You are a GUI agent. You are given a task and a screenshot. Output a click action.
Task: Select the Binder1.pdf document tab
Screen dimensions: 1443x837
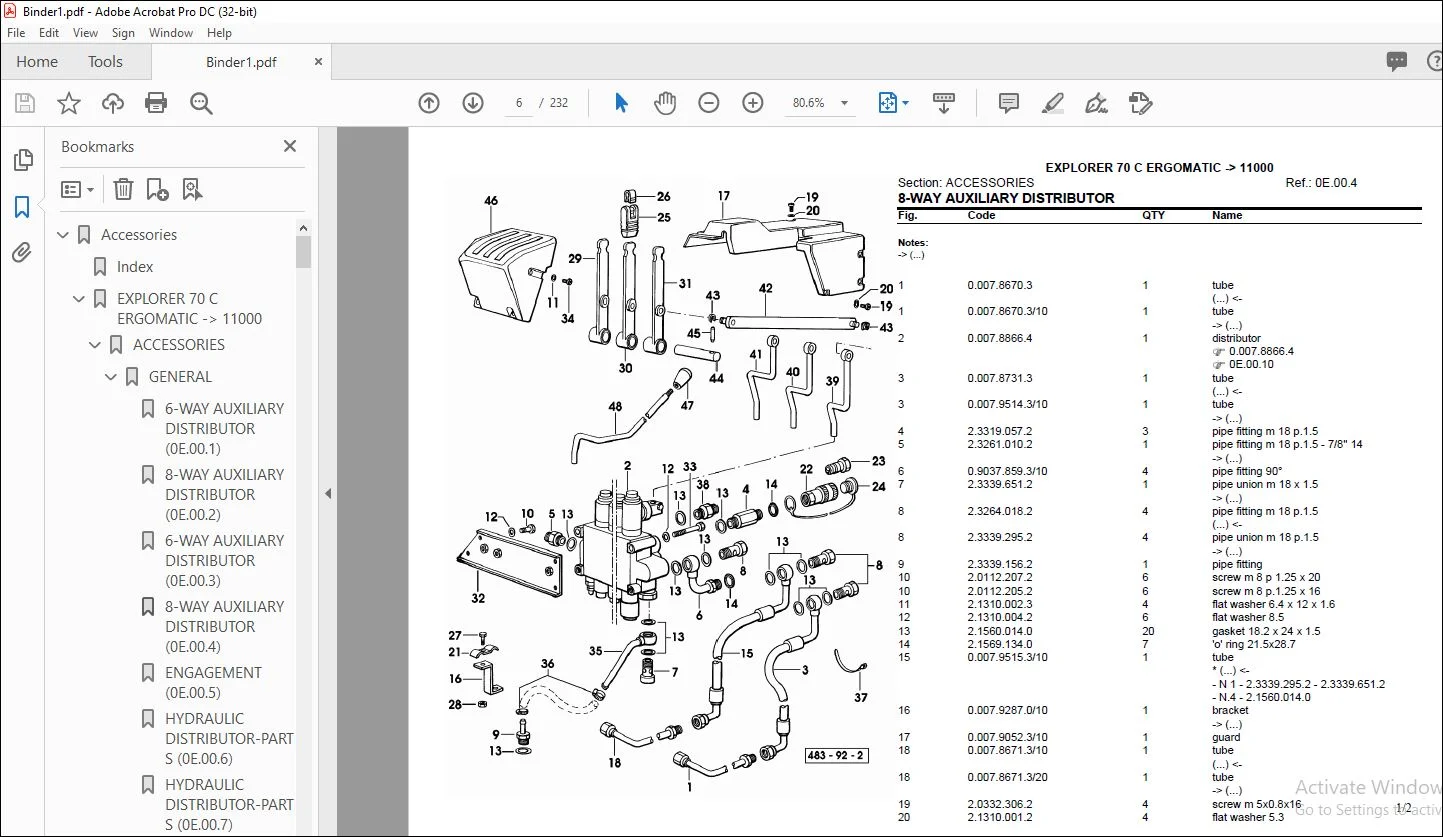coord(241,62)
